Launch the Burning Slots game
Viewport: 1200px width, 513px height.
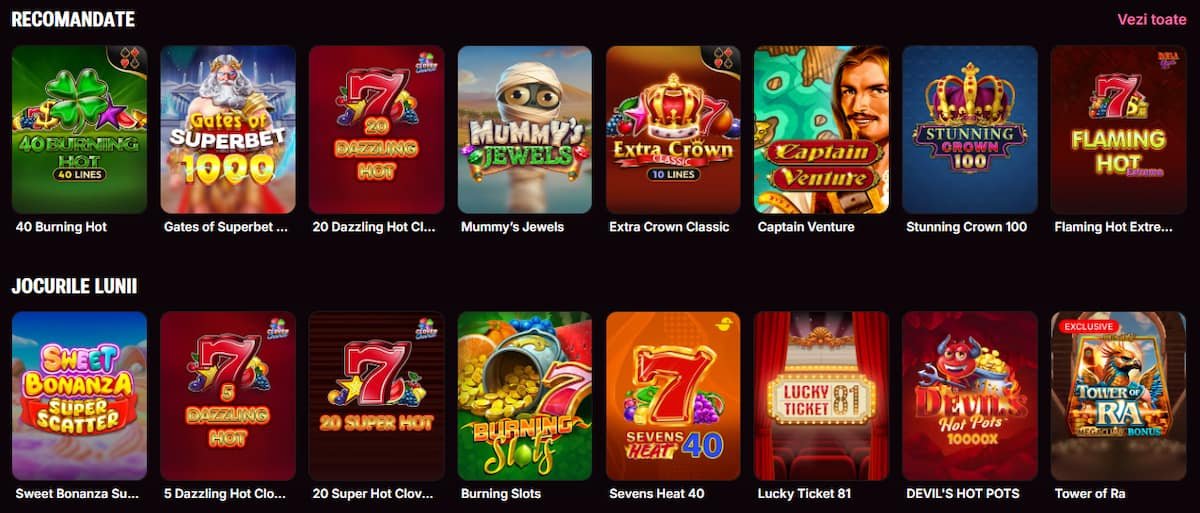click(x=525, y=396)
